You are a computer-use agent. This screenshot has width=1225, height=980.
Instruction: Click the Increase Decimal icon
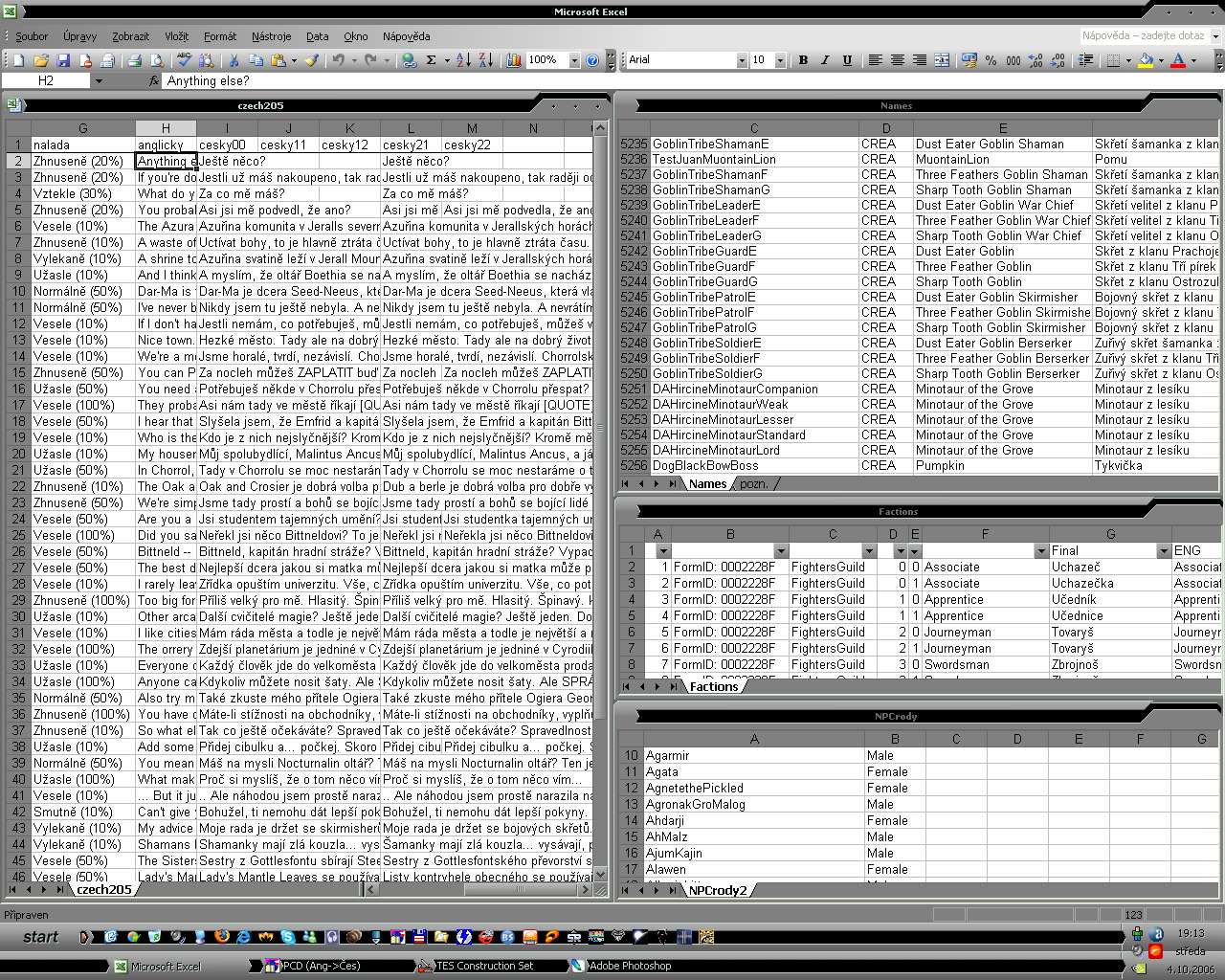click(x=1036, y=60)
